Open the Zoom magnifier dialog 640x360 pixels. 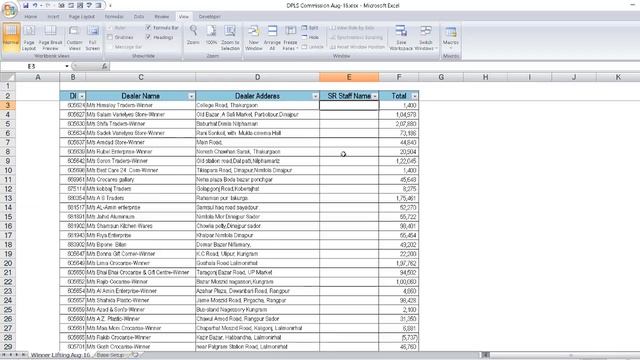point(193,35)
